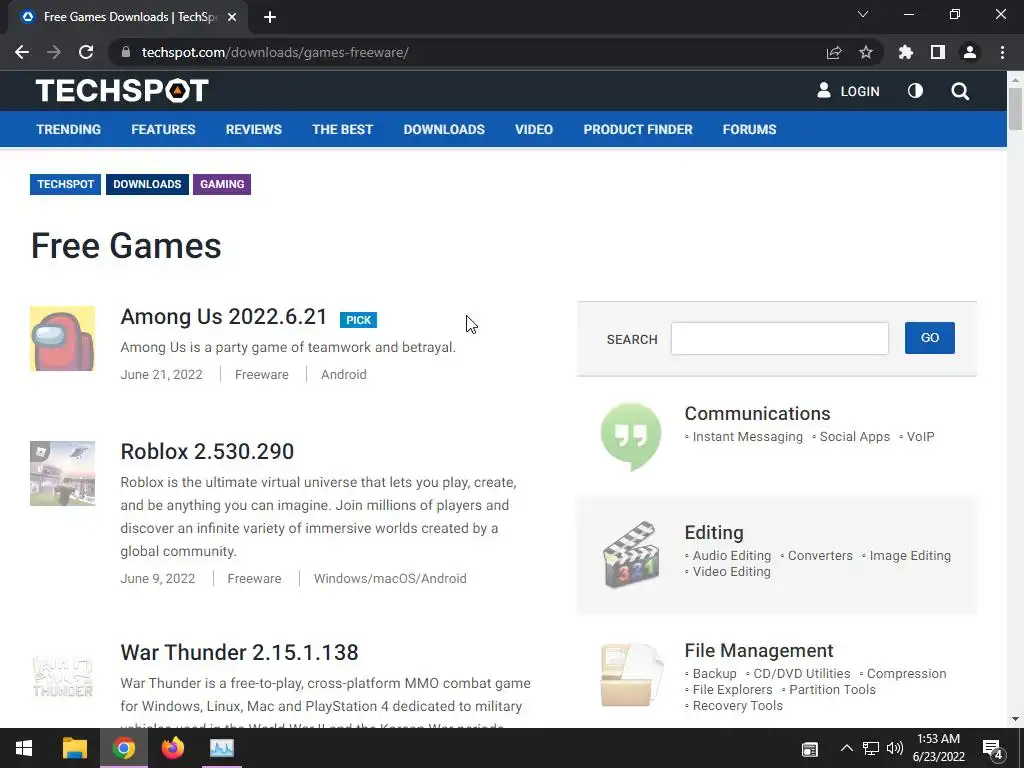The width and height of the screenshot is (1024, 768).
Task: Click the TECHSPOT breadcrumb tag
Action: pyautogui.click(x=65, y=184)
